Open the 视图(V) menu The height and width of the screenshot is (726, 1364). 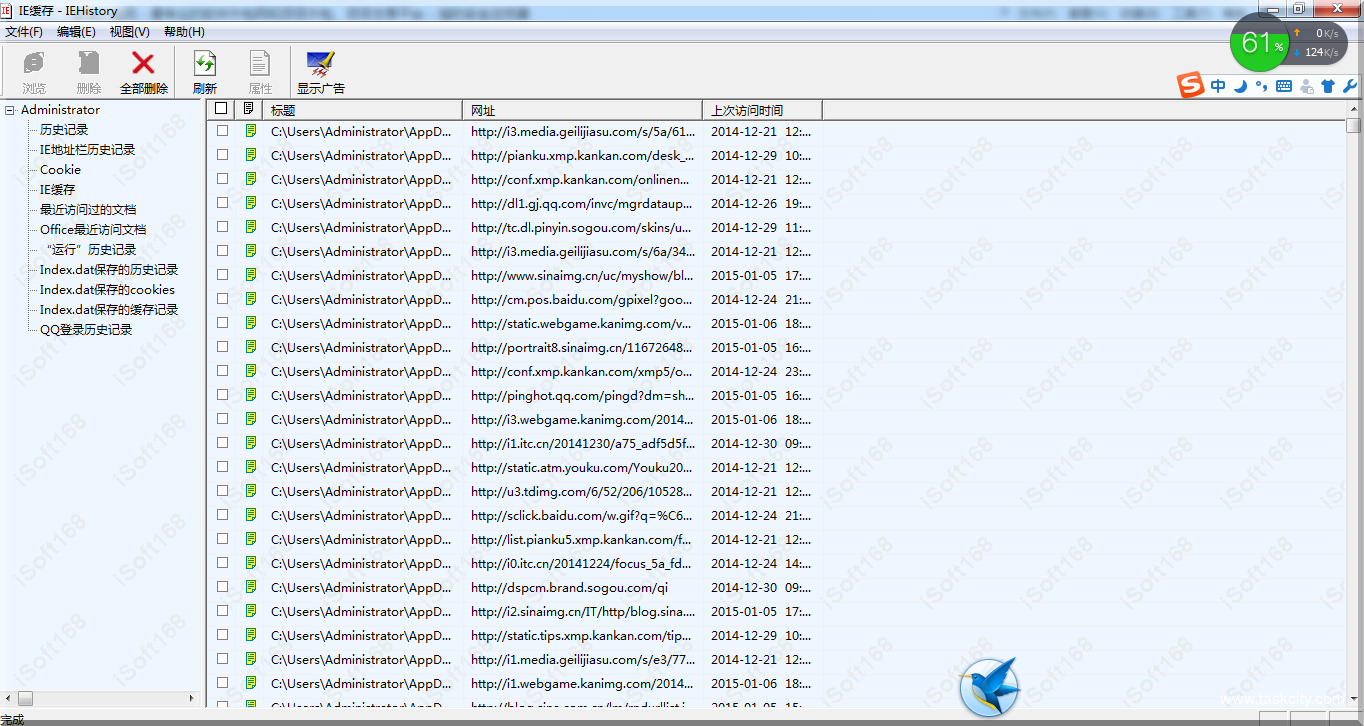tap(130, 32)
